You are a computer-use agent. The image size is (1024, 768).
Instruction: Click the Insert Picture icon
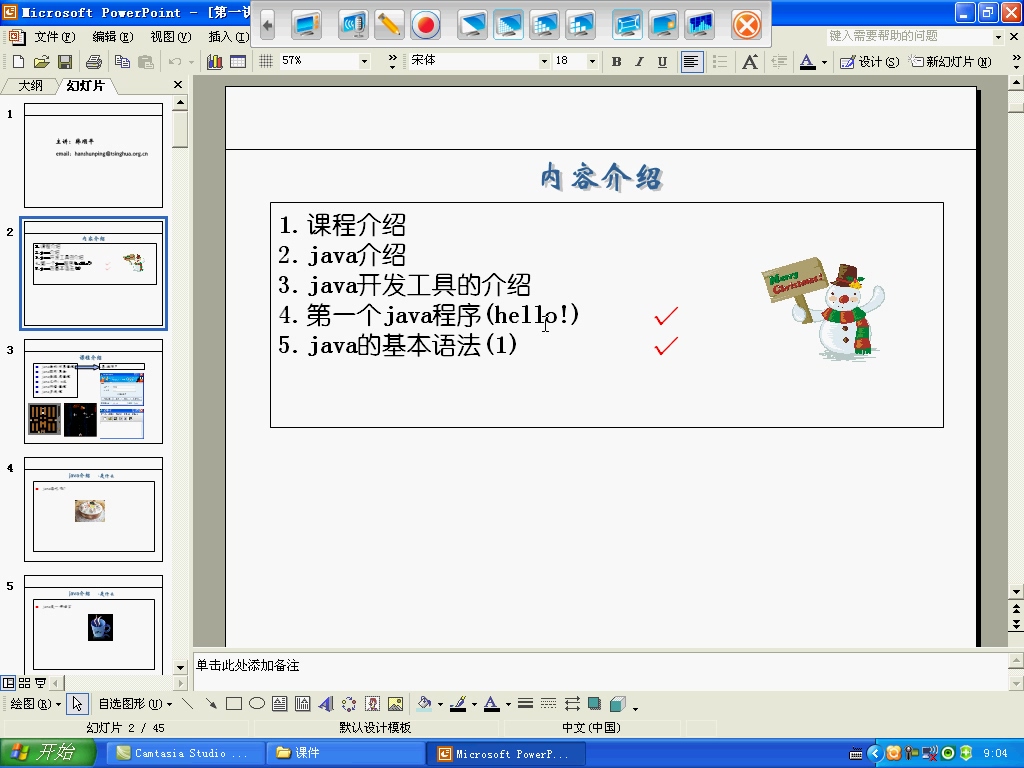[395, 703]
